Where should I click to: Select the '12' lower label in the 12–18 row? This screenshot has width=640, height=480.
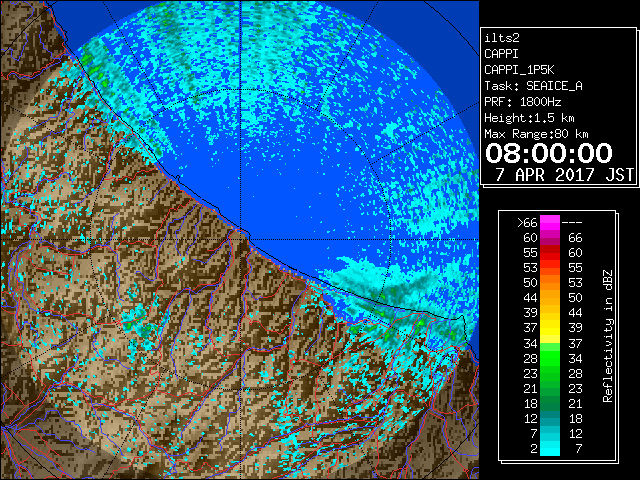[x=531, y=418]
